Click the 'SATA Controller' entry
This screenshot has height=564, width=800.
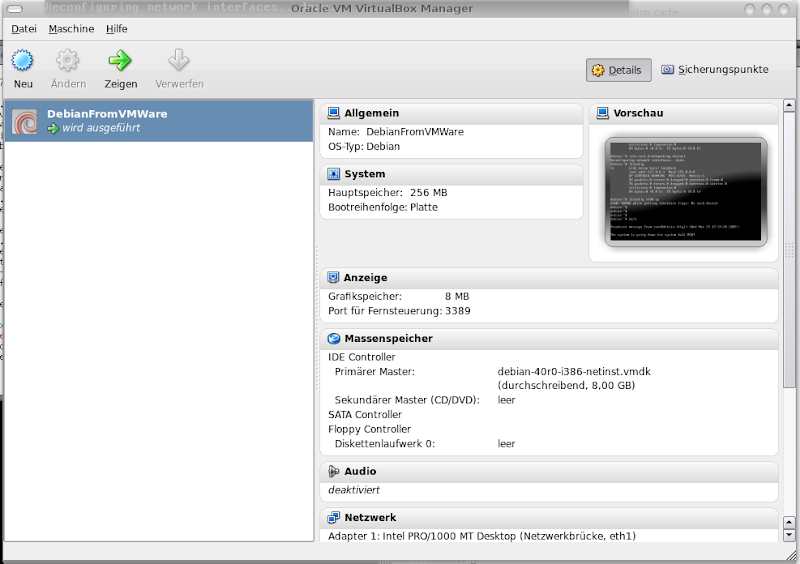pos(365,414)
